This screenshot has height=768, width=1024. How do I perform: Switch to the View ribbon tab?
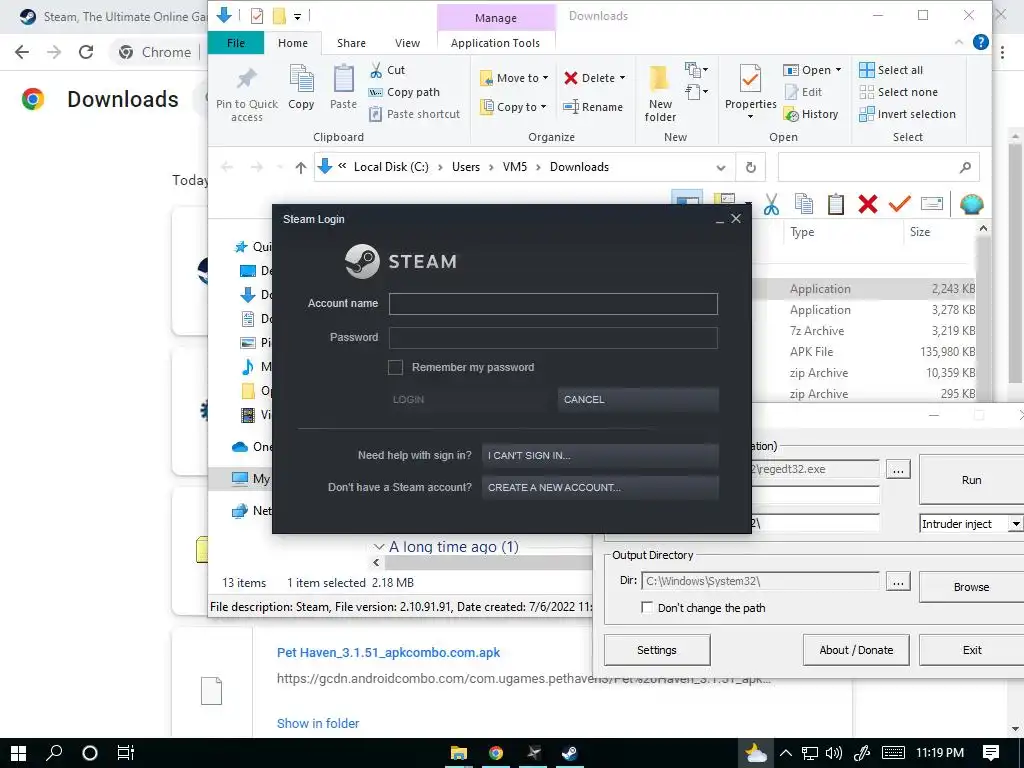click(x=408, y=42)
